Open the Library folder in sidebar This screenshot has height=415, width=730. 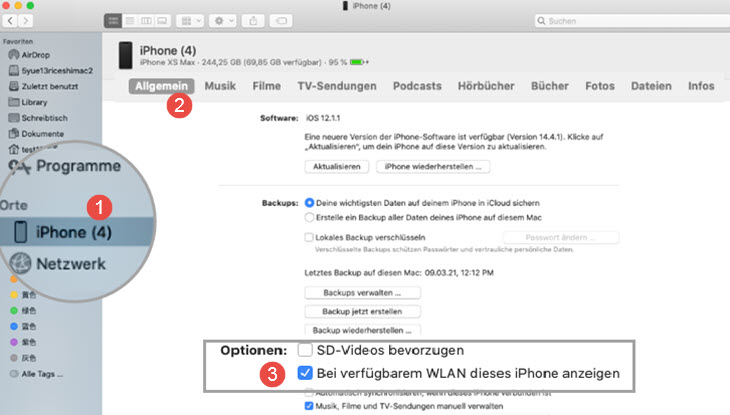(x=28, y=102)
